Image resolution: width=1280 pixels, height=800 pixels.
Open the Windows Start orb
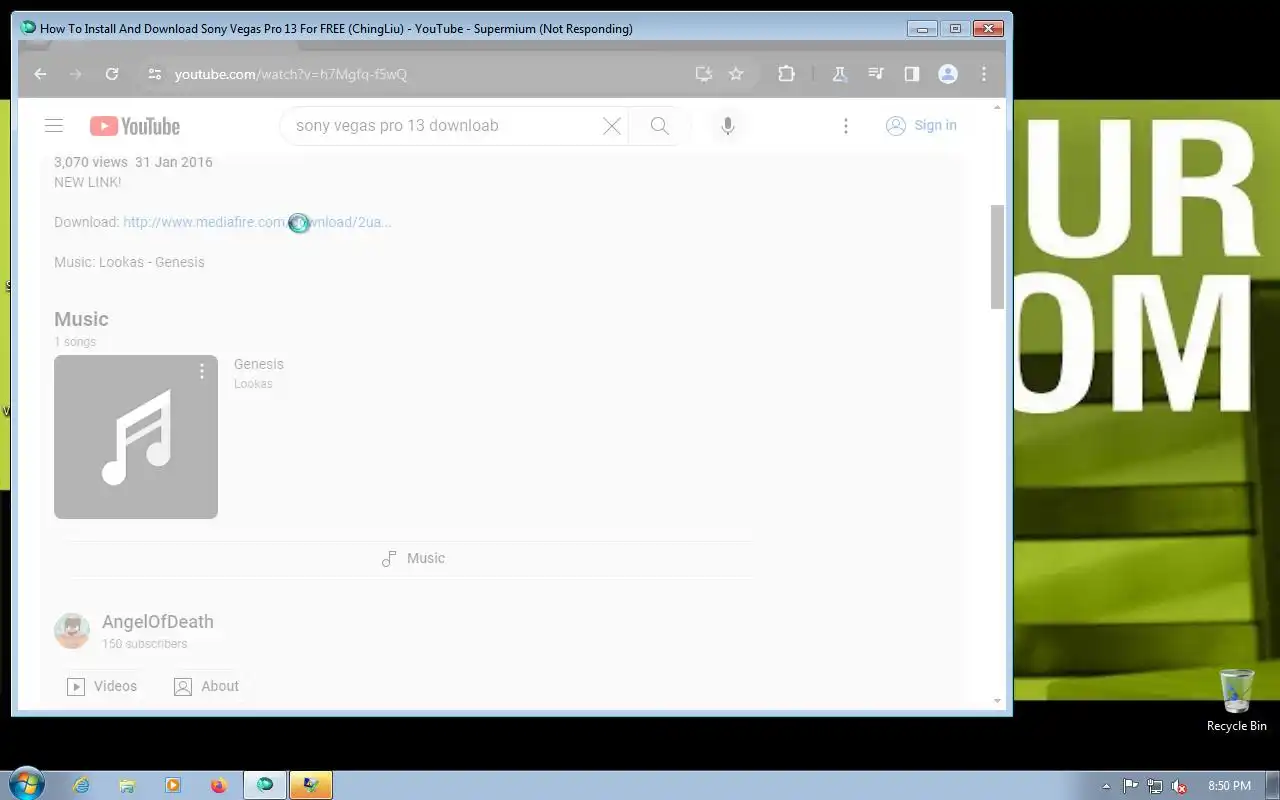[x=27, y=784]
